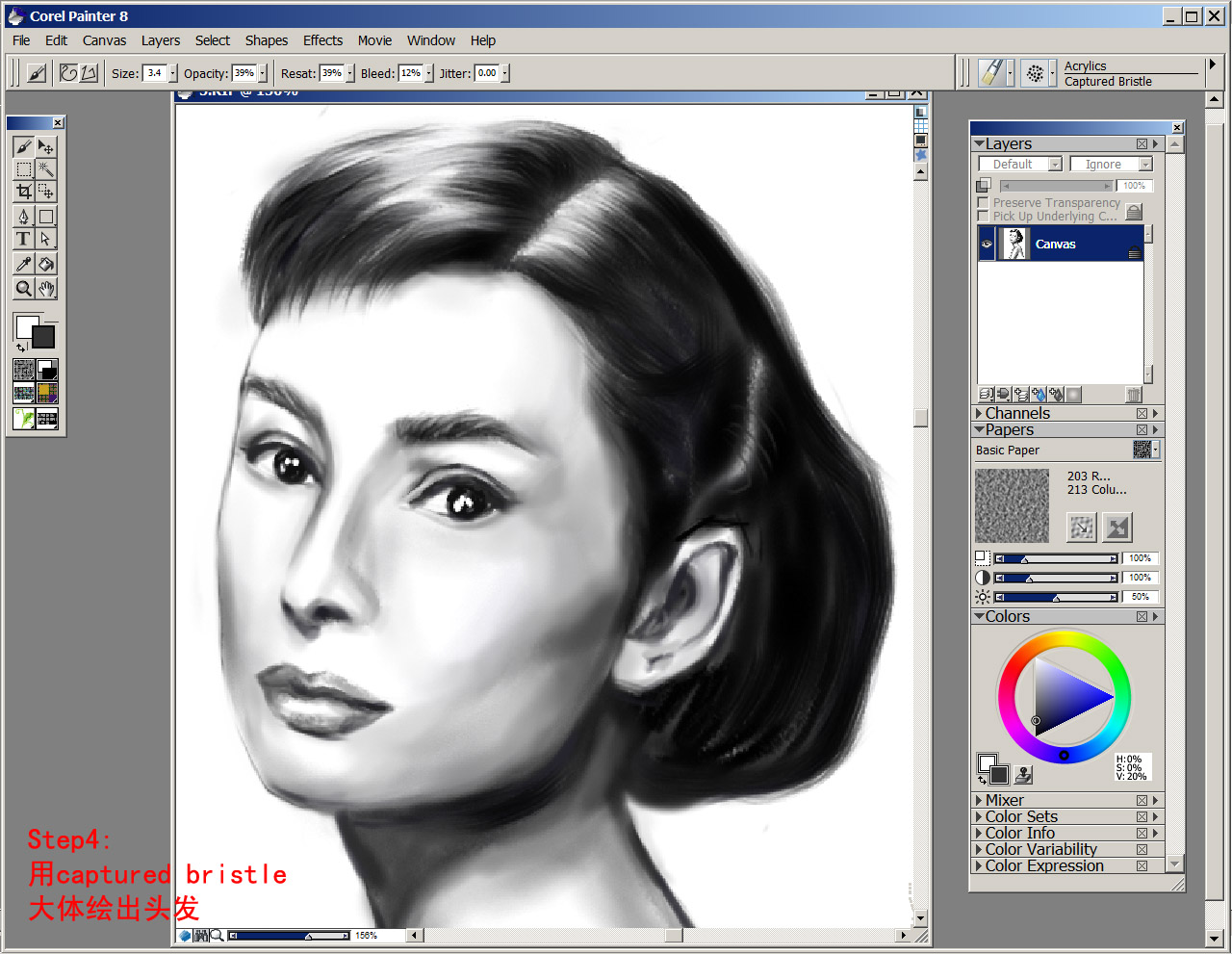Open the weave selector in toolbox
The width and height of the screenshot is (1232, 954).
(x=47, y=393)
